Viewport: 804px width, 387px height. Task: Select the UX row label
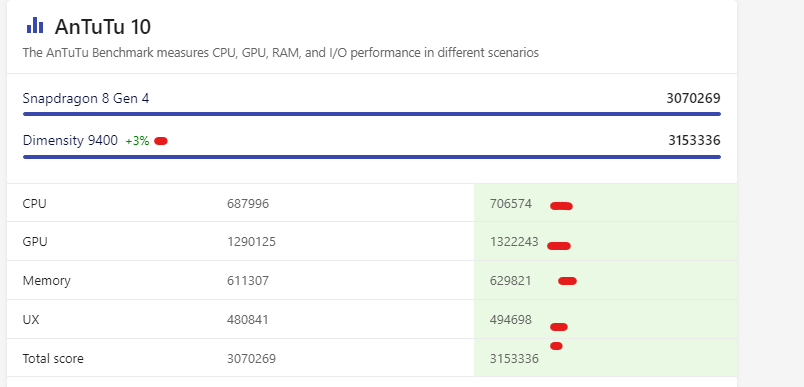click(x=31, y=320)
